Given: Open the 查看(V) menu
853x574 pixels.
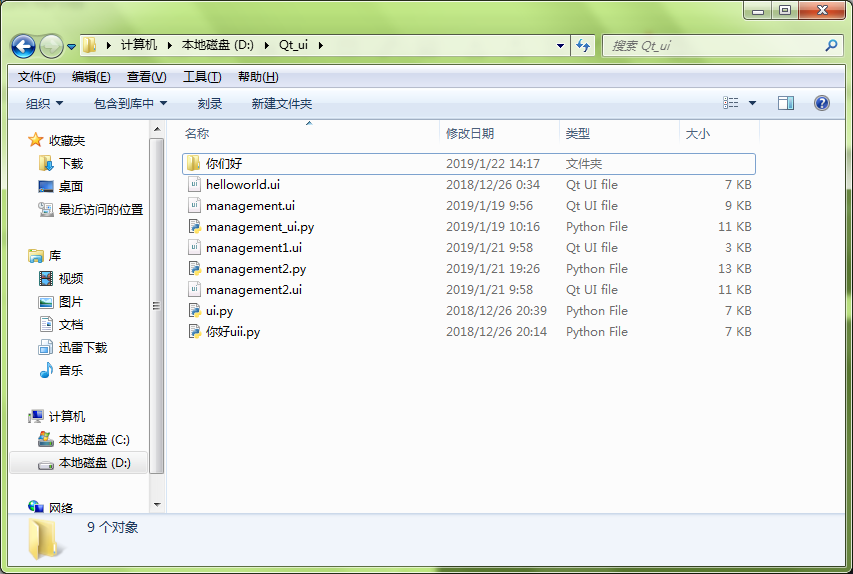Looking at the screenshot, I should pyautogui.click(x=146, y=77).
